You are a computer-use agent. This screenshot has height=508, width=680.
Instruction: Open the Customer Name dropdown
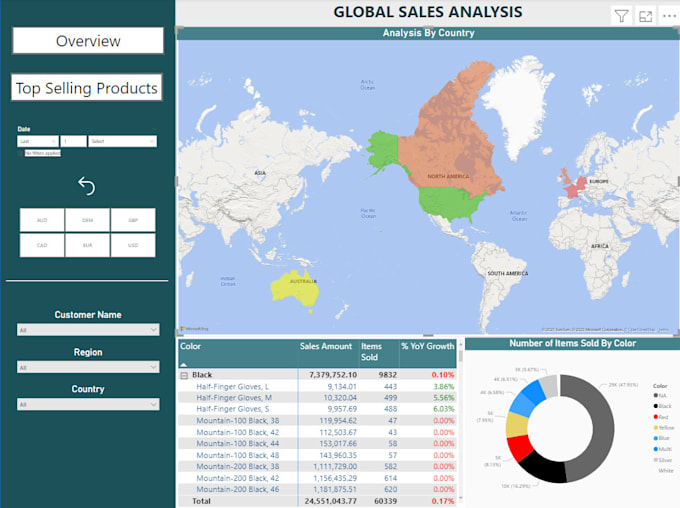pos(88,329)
